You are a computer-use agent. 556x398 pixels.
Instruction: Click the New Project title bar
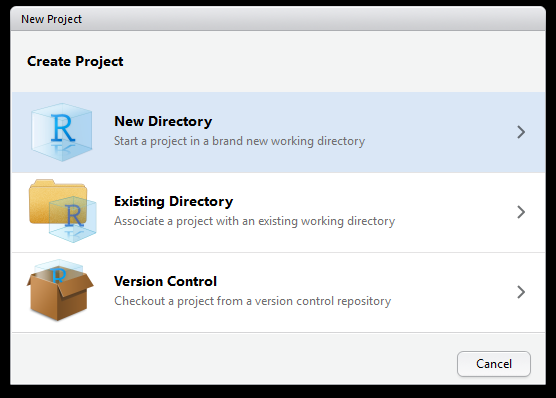click(278, 19)
